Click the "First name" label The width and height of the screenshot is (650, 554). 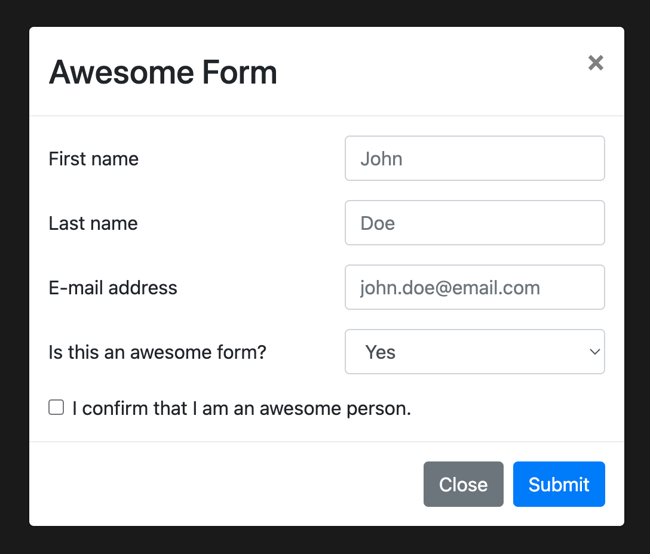click(x=93, y=159)
